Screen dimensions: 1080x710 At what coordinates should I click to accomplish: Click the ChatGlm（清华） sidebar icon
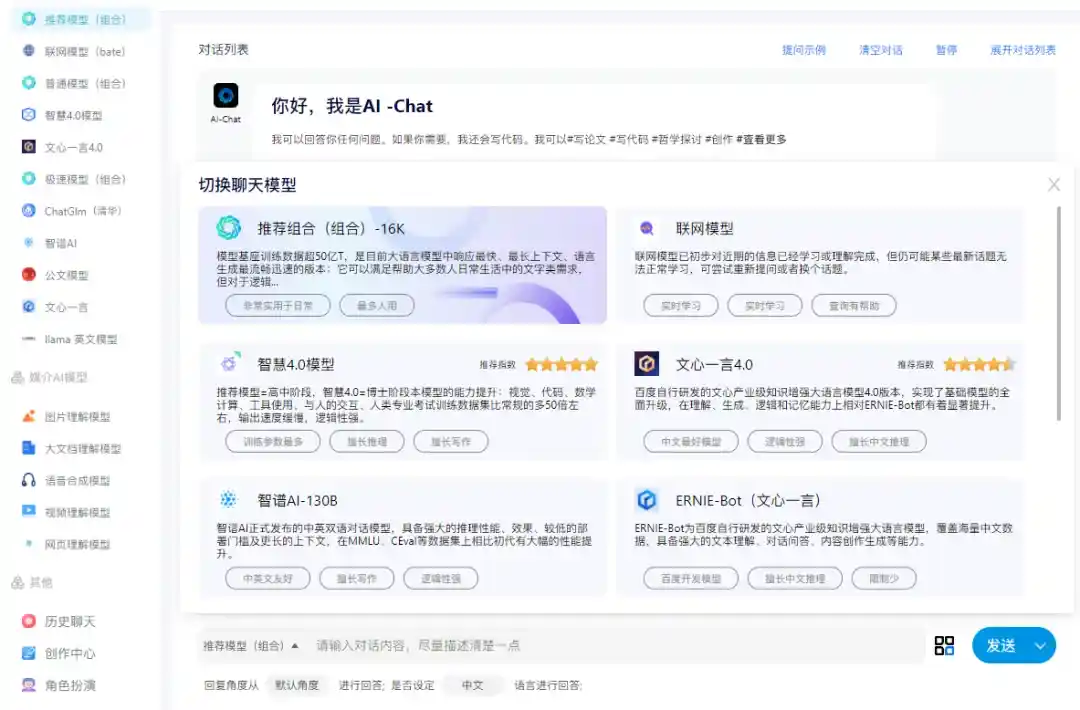pyautogui.click(x=28, y=211)
